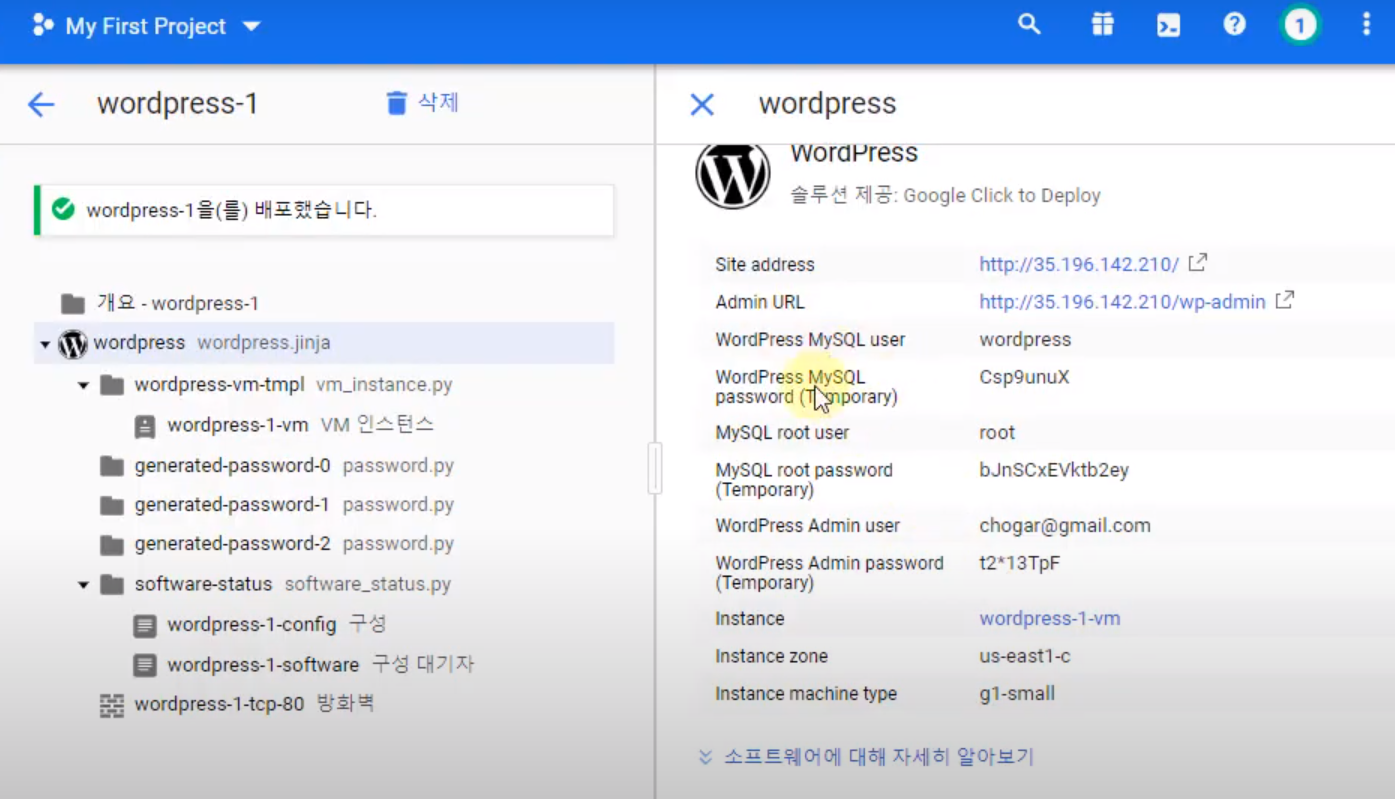
Task: Click folder icon of generated-password-1
Action: 112,506
